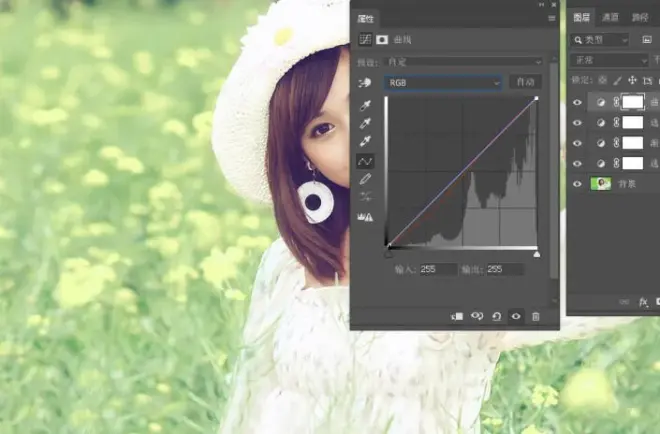Switch to the 路径 Paths tab
The width and height of the screenshot is (660, 434).
click(x=639, y=17)
